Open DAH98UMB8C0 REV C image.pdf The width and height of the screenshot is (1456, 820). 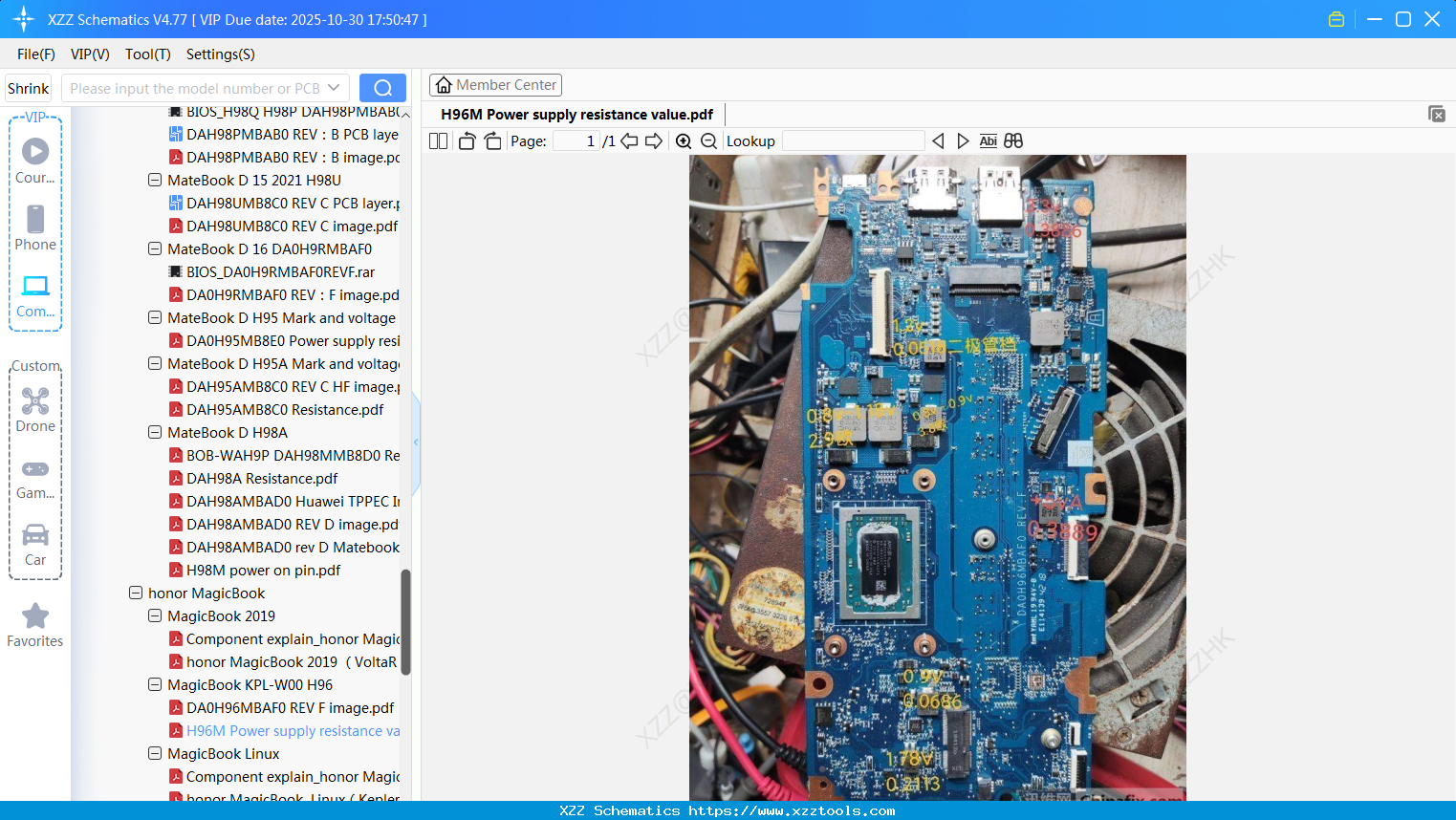(x=284, y=226)
